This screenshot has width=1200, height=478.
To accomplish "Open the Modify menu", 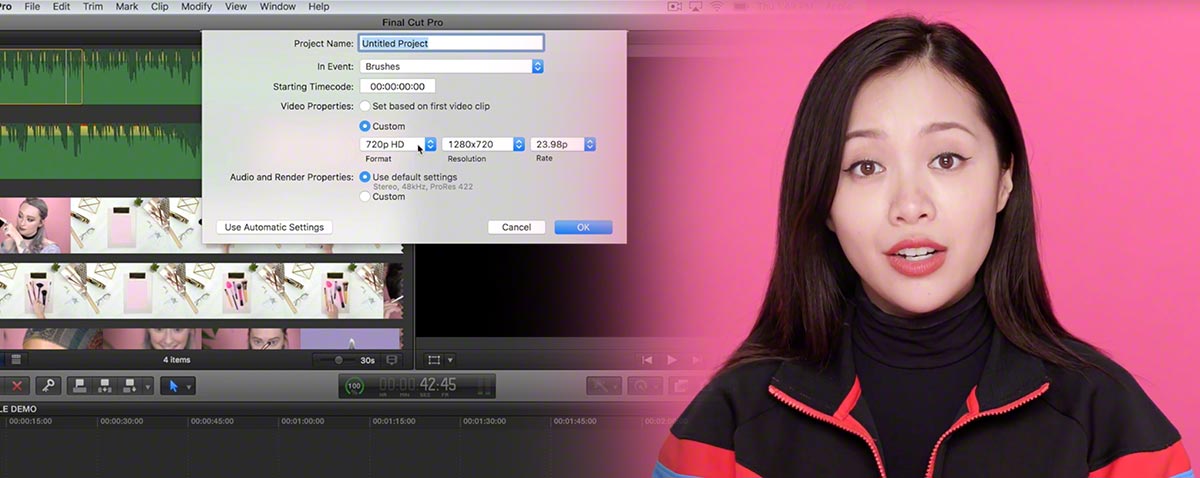I will (x=198, y=6).
